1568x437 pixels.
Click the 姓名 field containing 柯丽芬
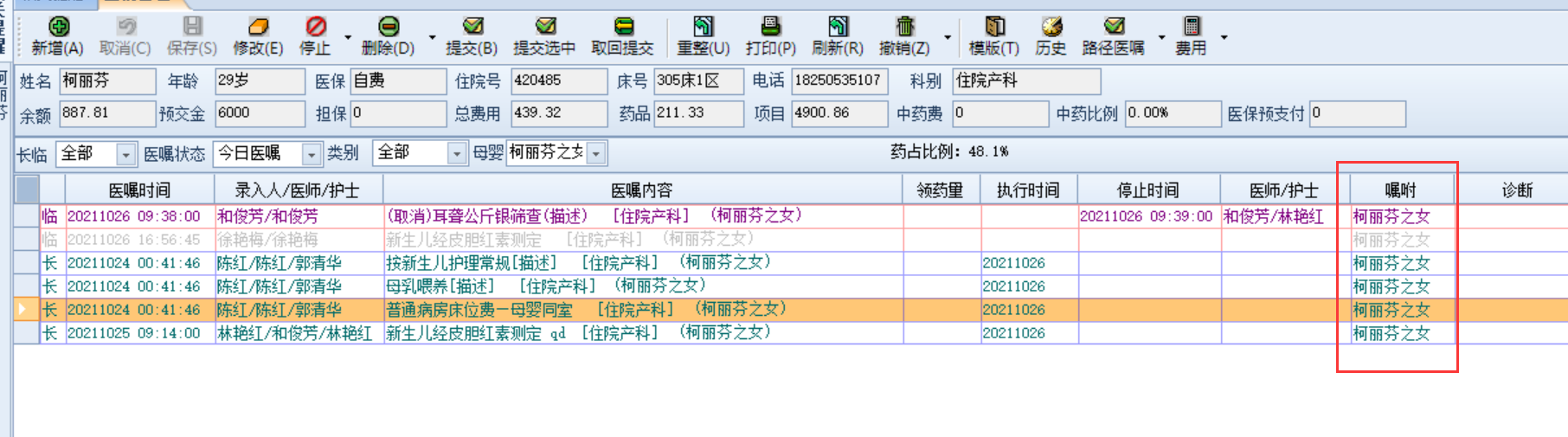coord(107,81)
